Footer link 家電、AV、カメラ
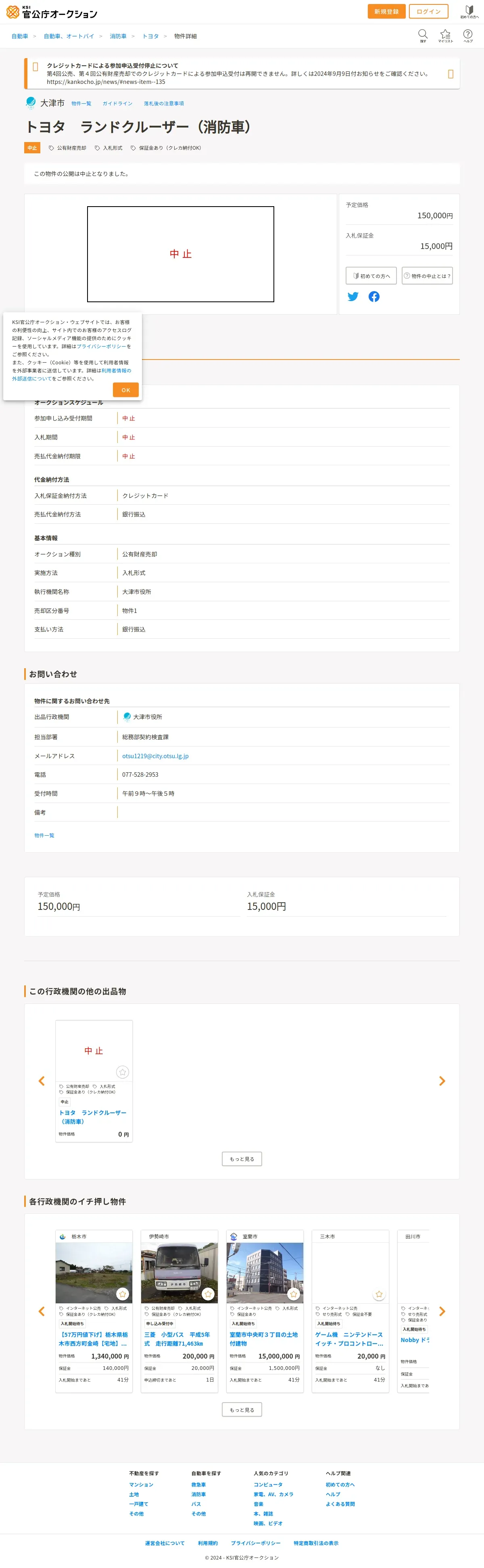This screenshot has width=484, height=1568. (x=273, y=1494)
